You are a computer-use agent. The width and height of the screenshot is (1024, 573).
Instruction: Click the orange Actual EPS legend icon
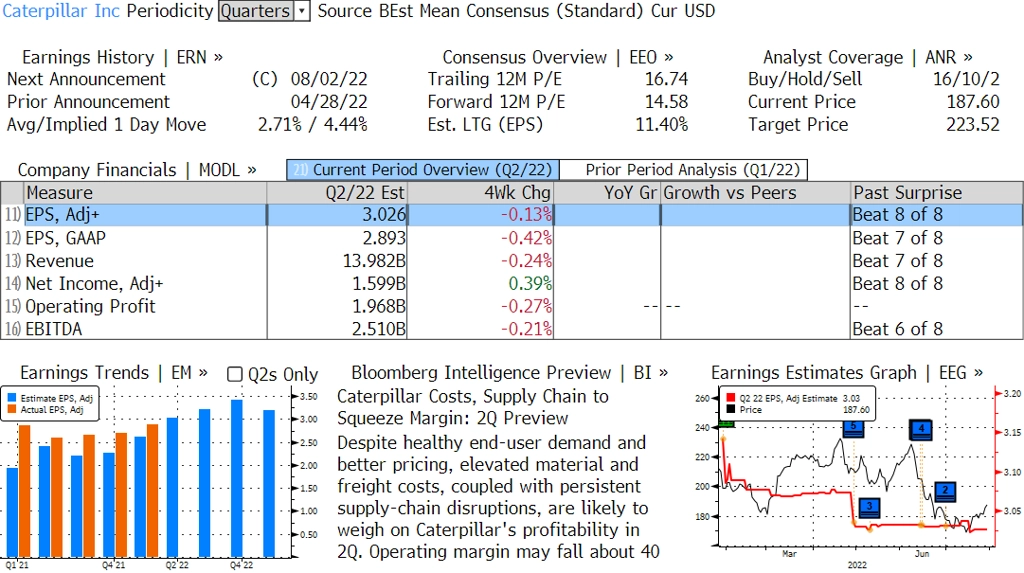(14, 409)
